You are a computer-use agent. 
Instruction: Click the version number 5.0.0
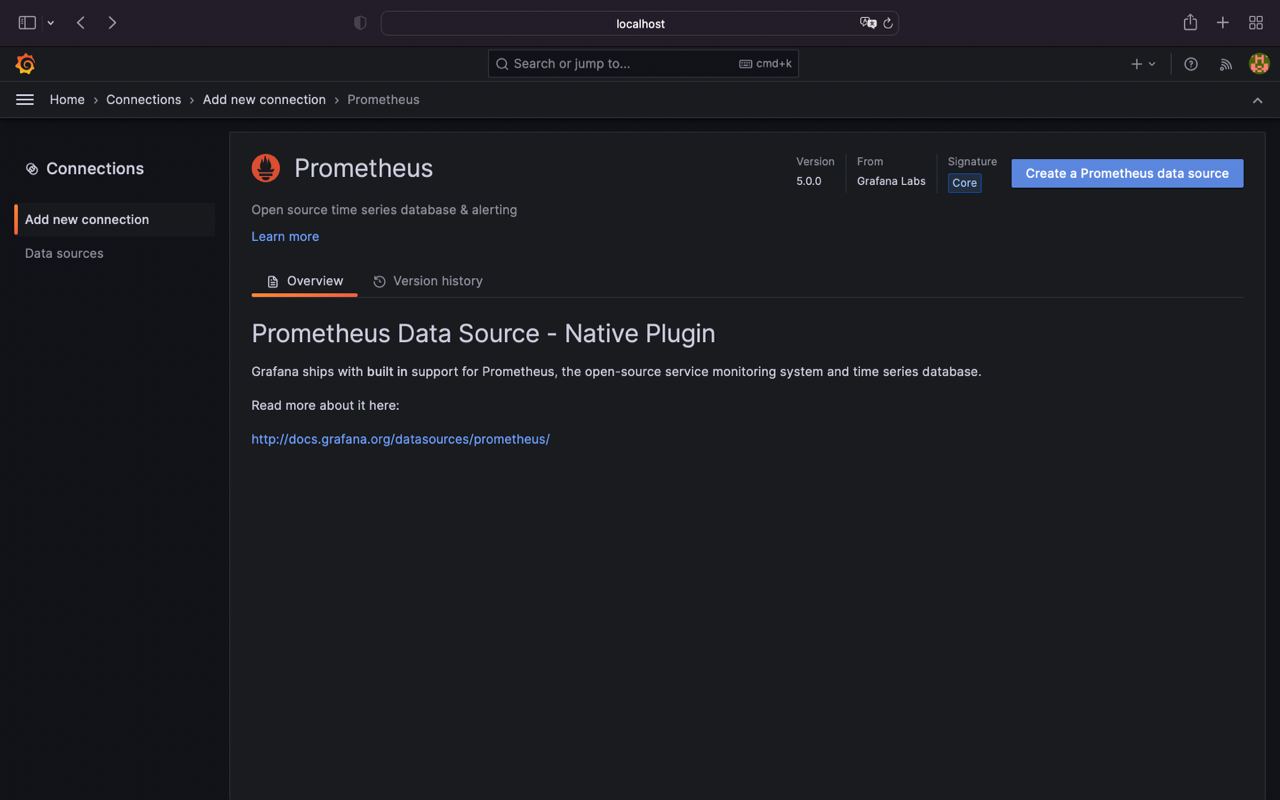[x=809, y=181]
